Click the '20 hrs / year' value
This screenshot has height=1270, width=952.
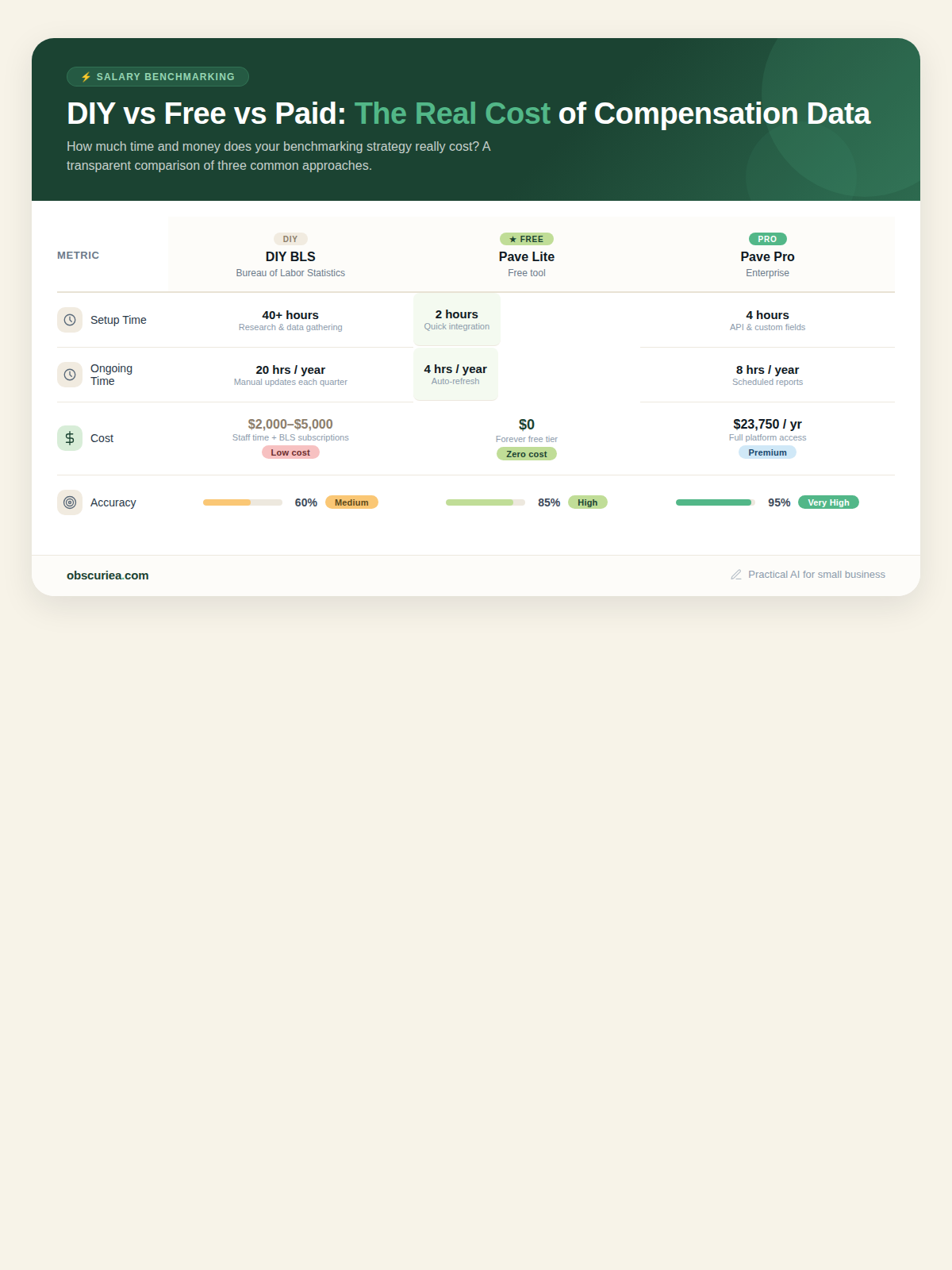pos(290,370)
